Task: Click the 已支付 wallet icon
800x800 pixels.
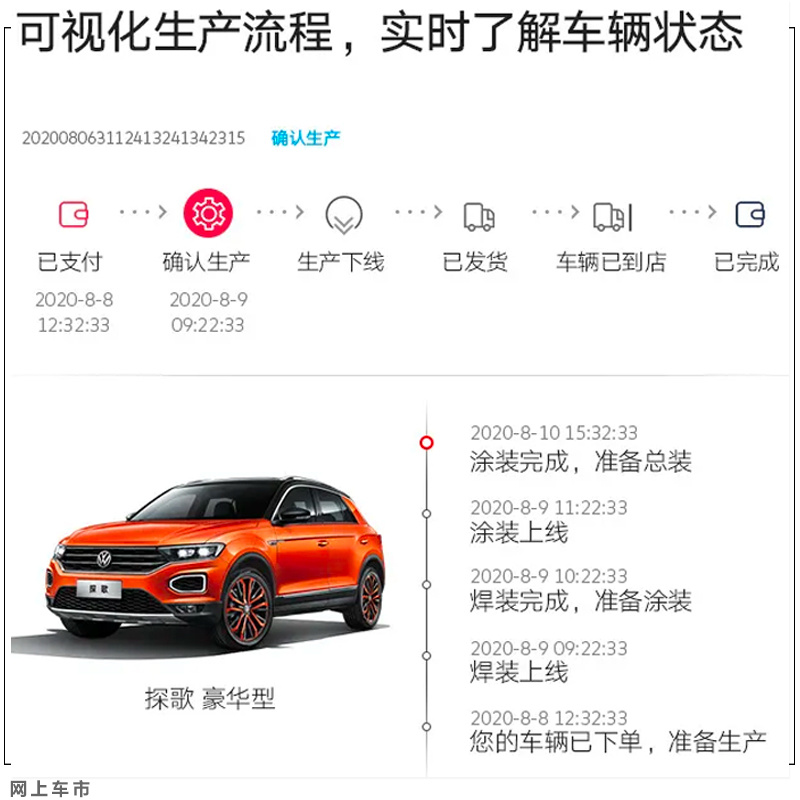Action: [73, 214]
